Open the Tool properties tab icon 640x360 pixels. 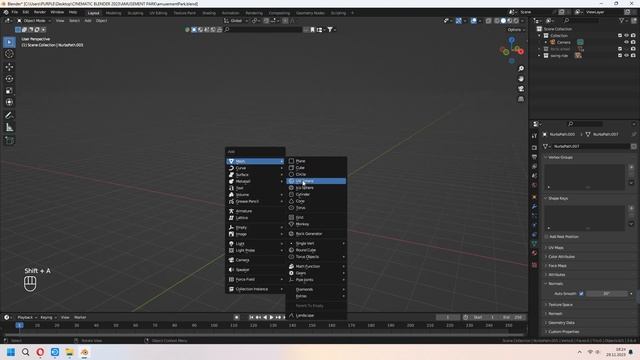[534, 136]
